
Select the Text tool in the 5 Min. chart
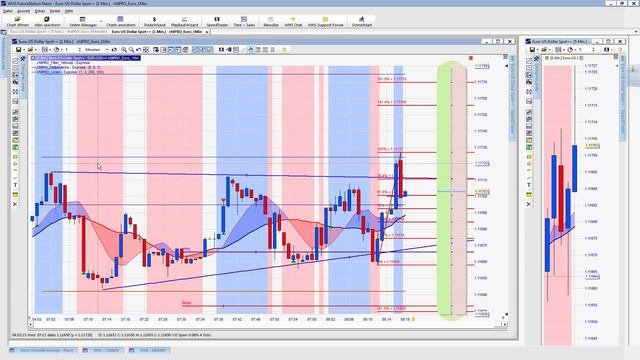pyautogui.click(x=529, y=185)
